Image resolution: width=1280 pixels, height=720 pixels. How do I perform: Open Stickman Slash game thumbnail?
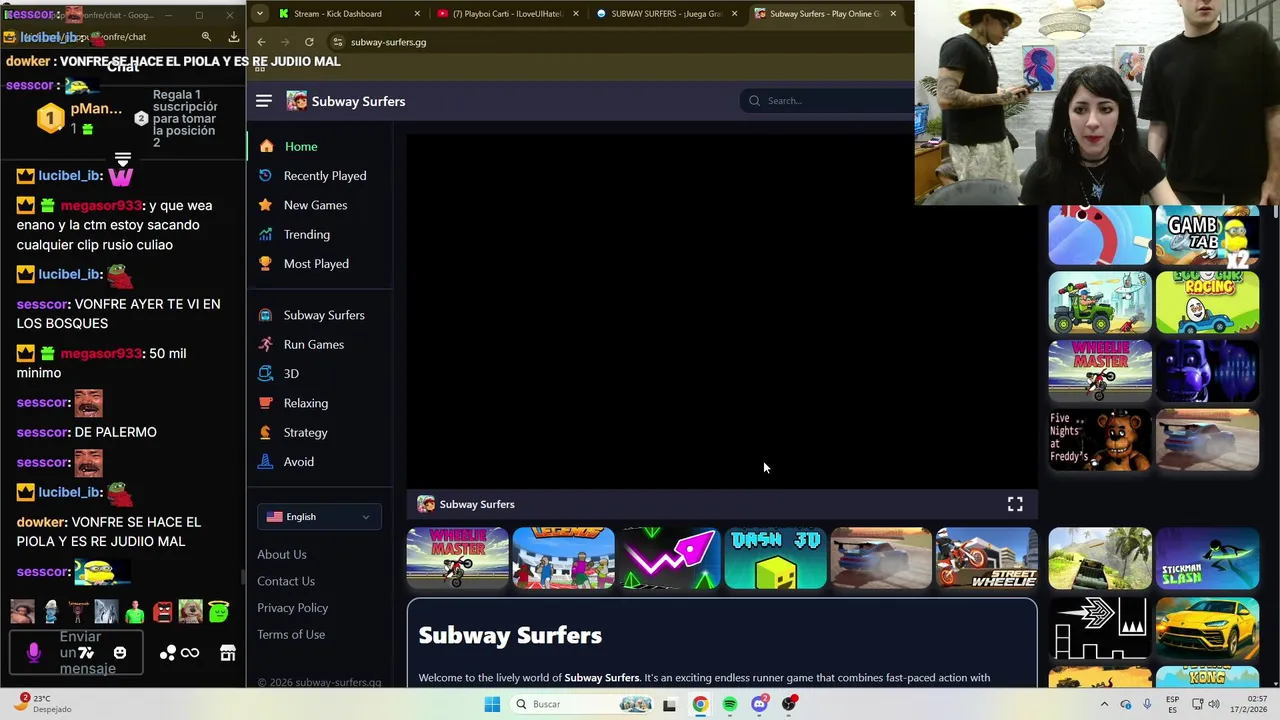coord(1207,558)
